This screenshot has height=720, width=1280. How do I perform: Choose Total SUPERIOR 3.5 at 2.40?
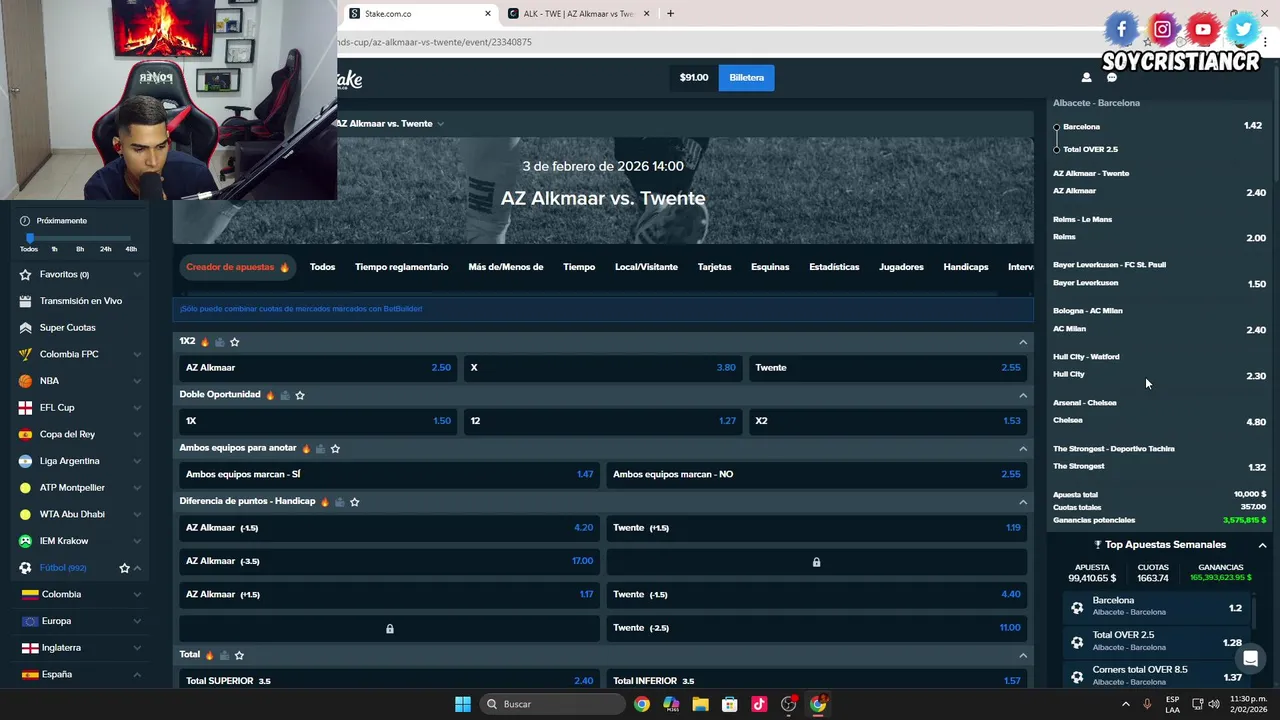pyautogui.click(x=389, y=681)
